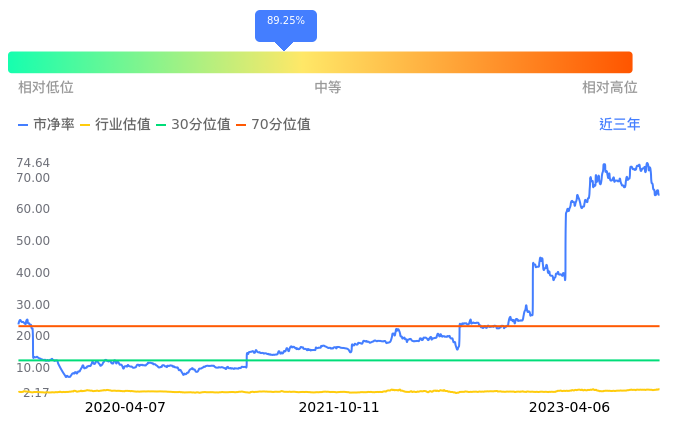Hide the 30分位值 legend series
Viewport: 686px width, 442px height.
click(x=193, y=125)
